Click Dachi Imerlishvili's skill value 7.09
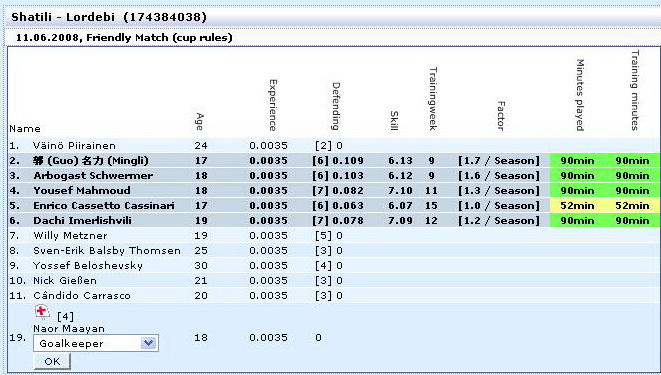This screenshot has width=661, height=375. pyautogui.click(x=400, y=220)
